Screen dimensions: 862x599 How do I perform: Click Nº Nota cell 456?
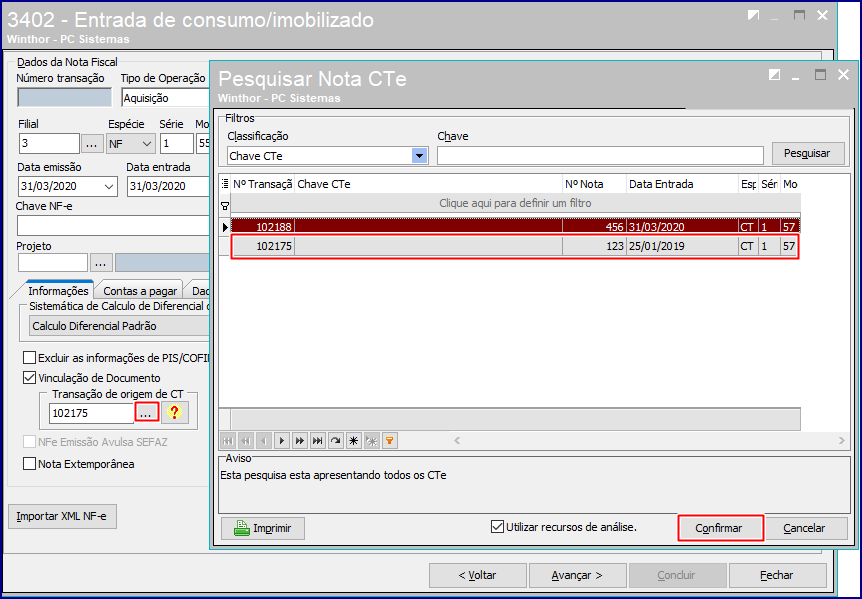(594, 226)
